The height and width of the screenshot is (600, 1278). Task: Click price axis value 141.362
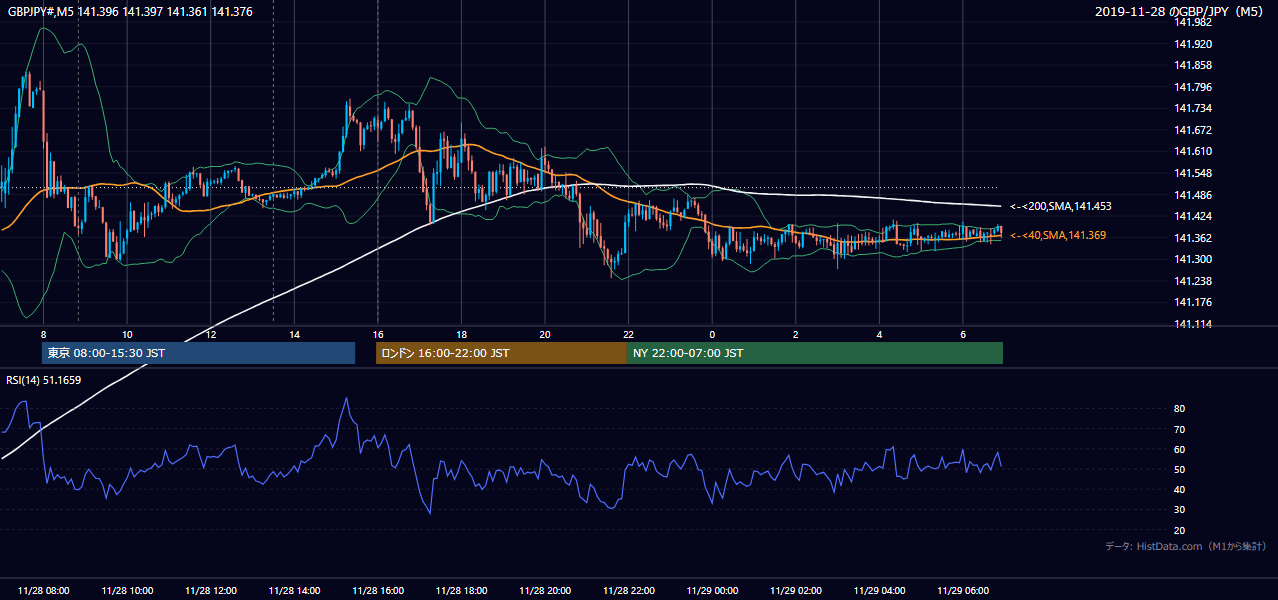pos(1193,238)
